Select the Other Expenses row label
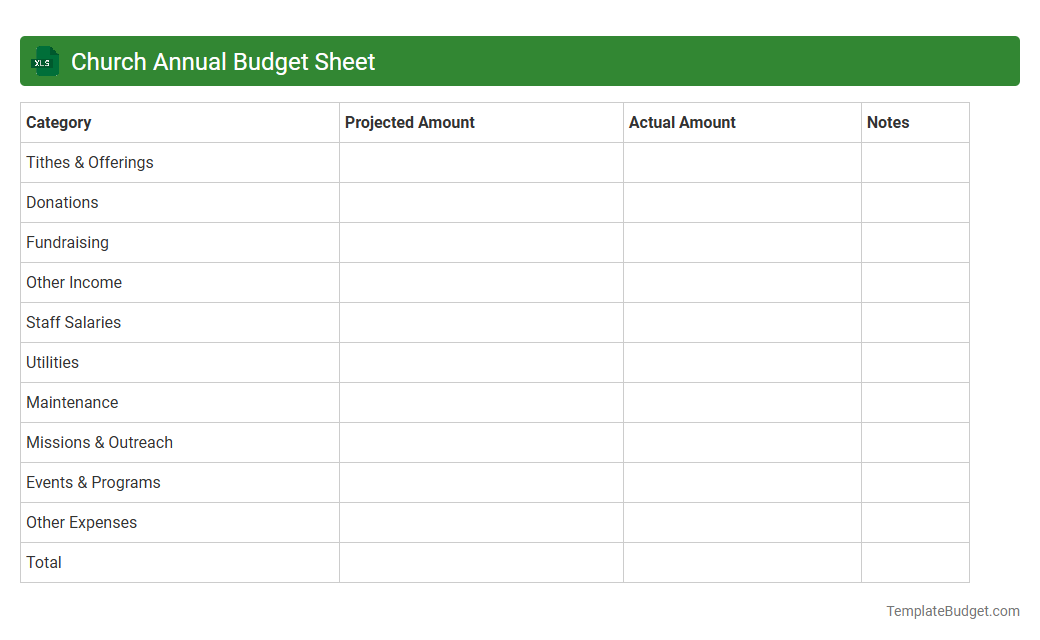1040x640 pixels. coord(81,522)
